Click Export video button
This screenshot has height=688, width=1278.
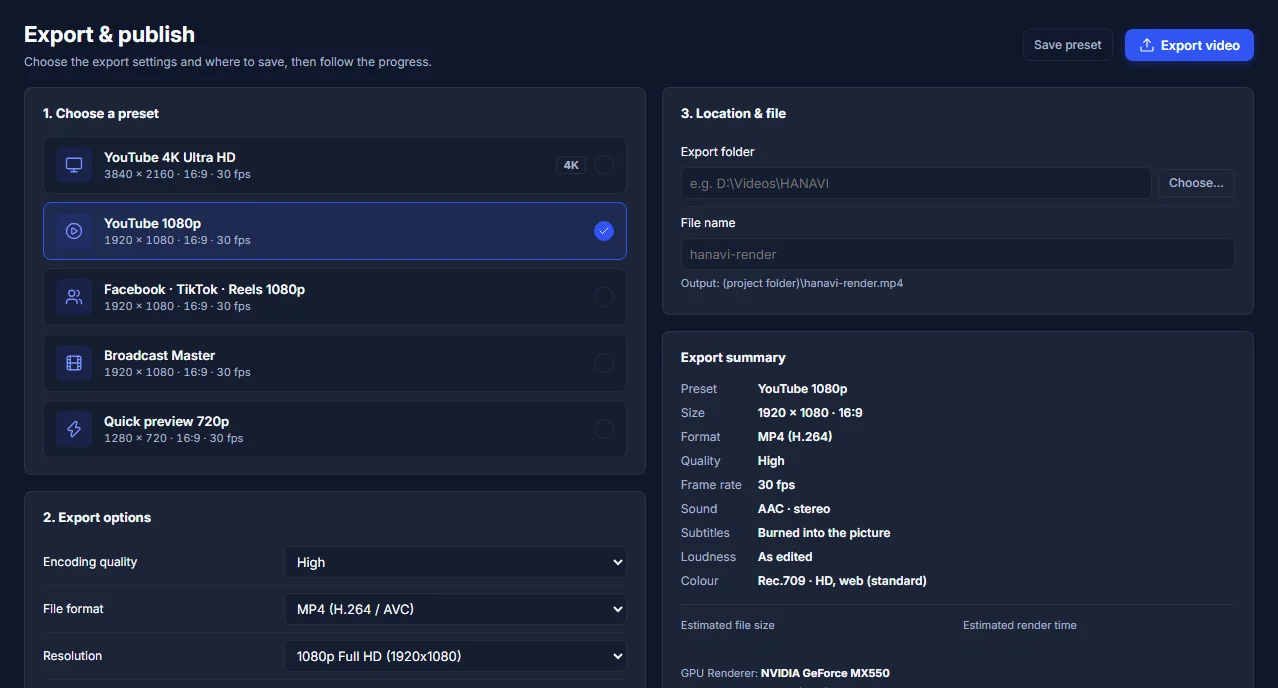pos(1189,45)
